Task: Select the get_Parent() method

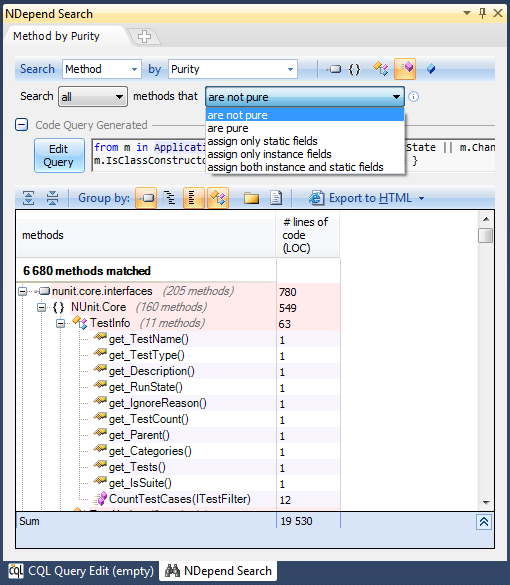Action: 139,435
